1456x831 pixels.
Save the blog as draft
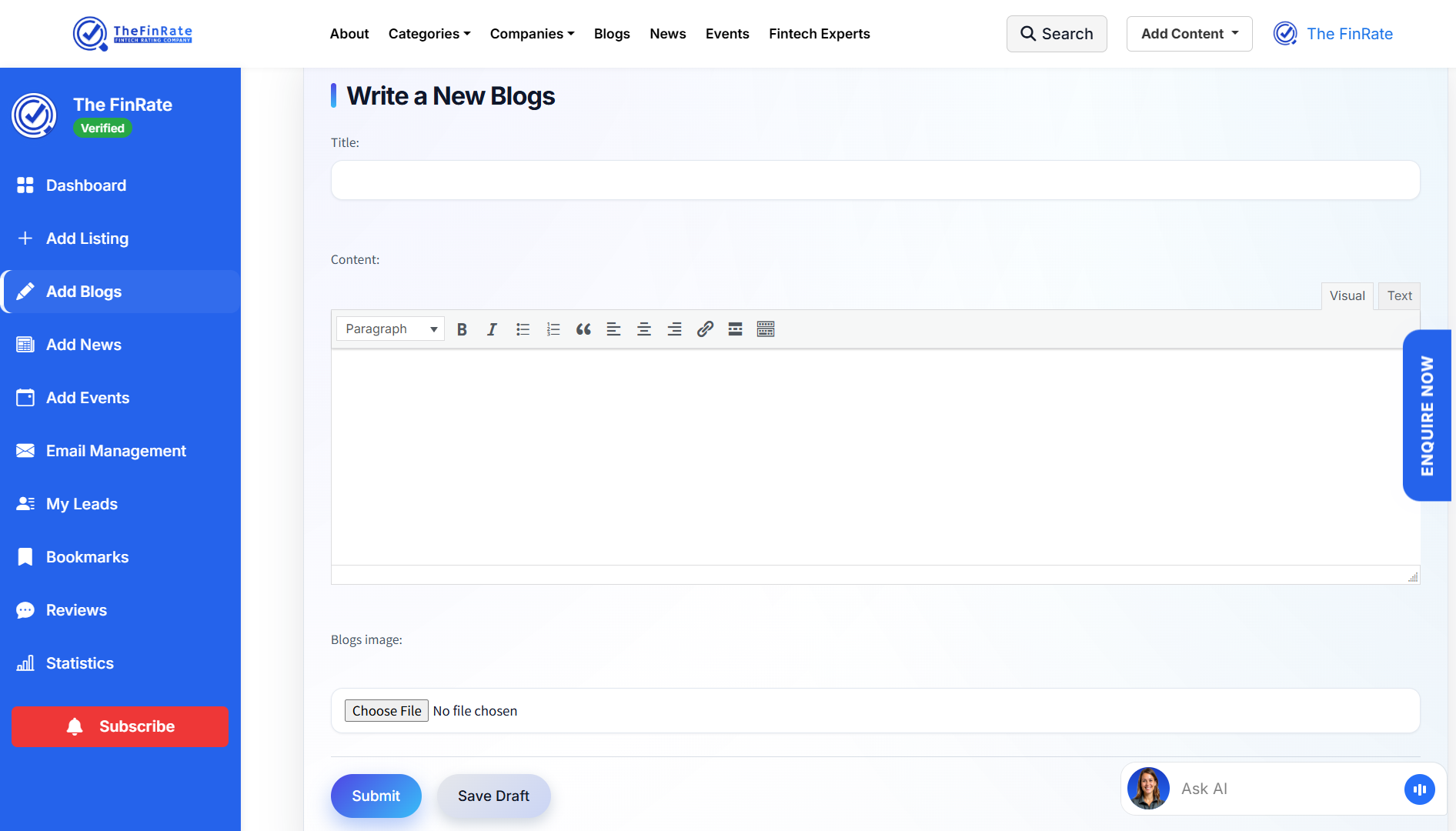coord(493,796)
